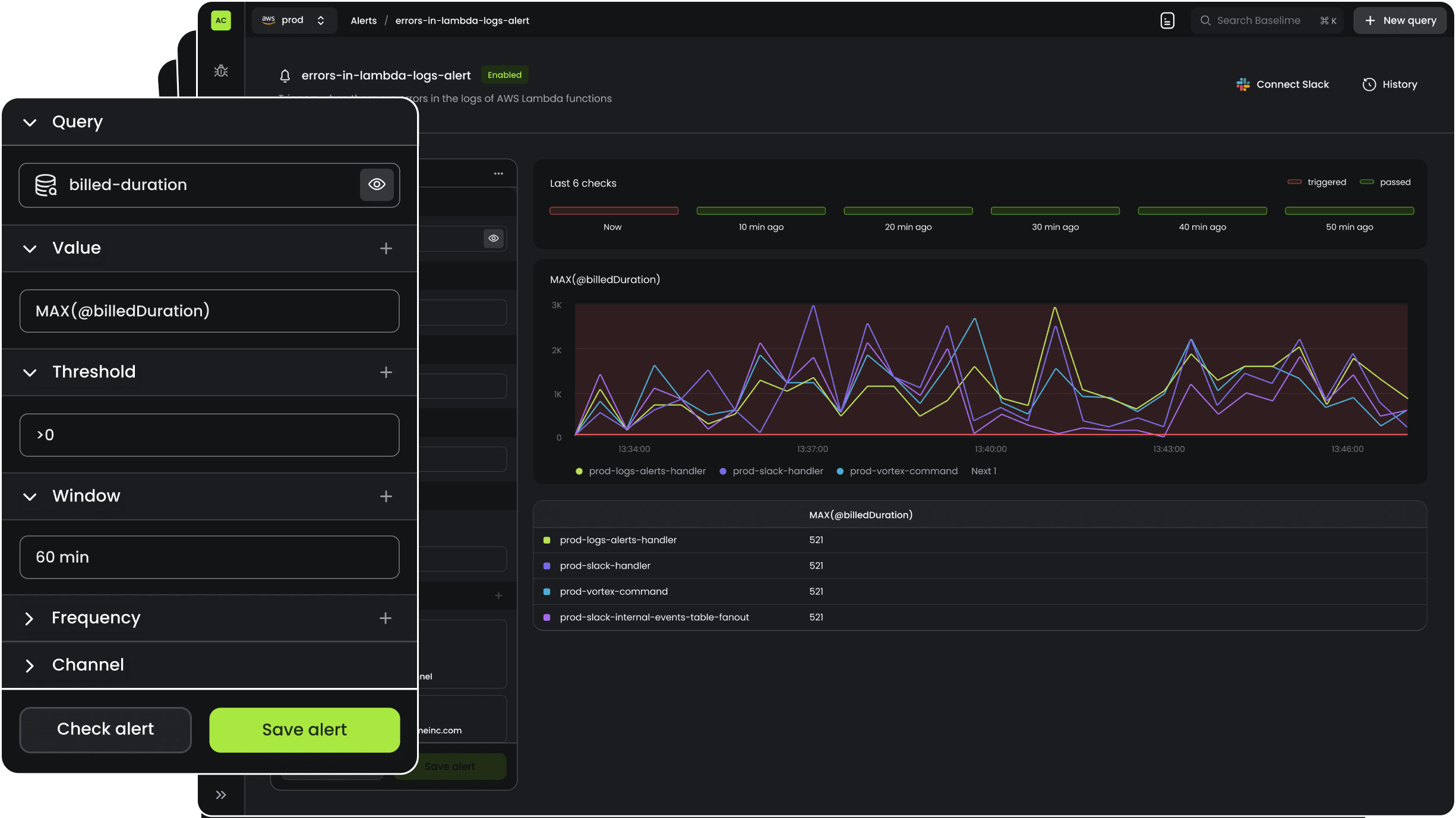1456x818 pixels.
Task: Open the document icon near search
Action: click(1167, 21)
